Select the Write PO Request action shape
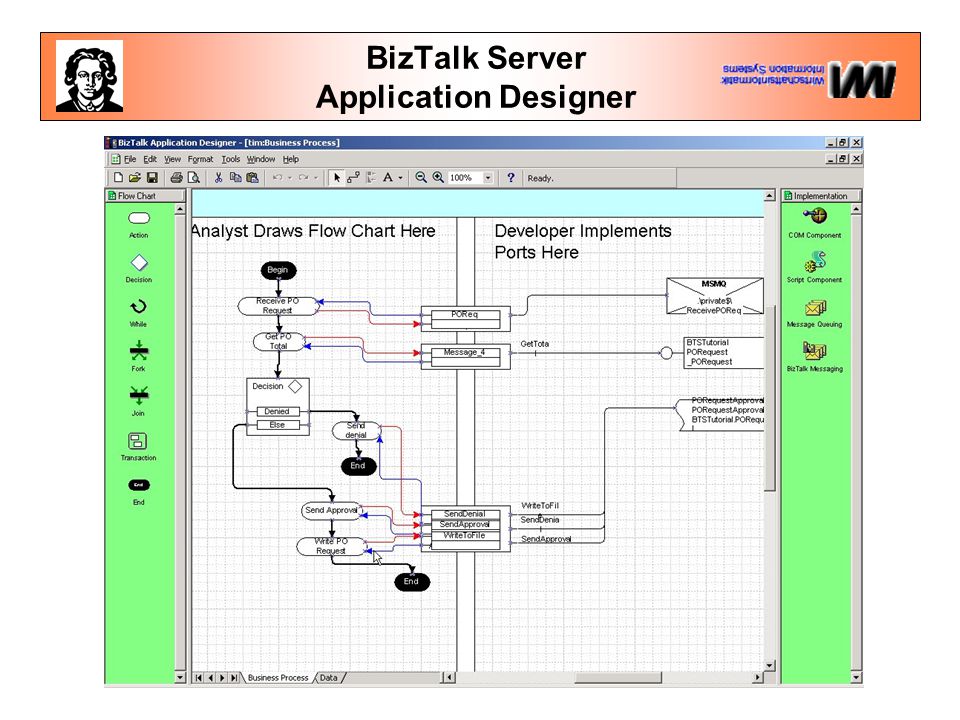 click(331, 546)
